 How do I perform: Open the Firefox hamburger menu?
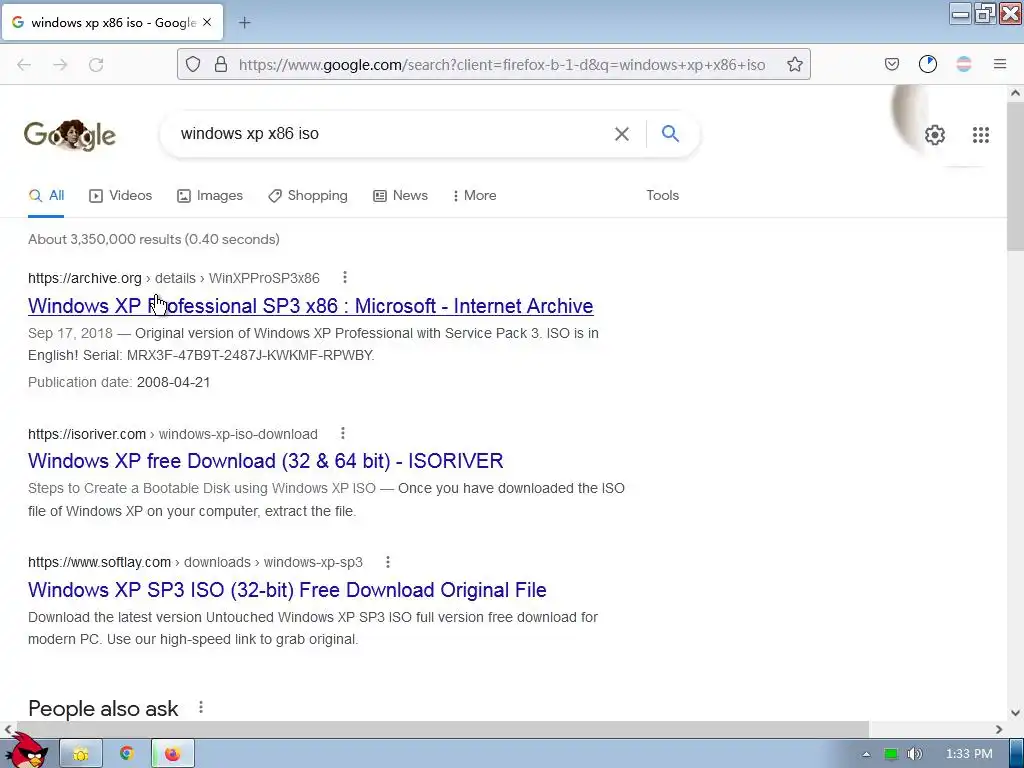1000,64
